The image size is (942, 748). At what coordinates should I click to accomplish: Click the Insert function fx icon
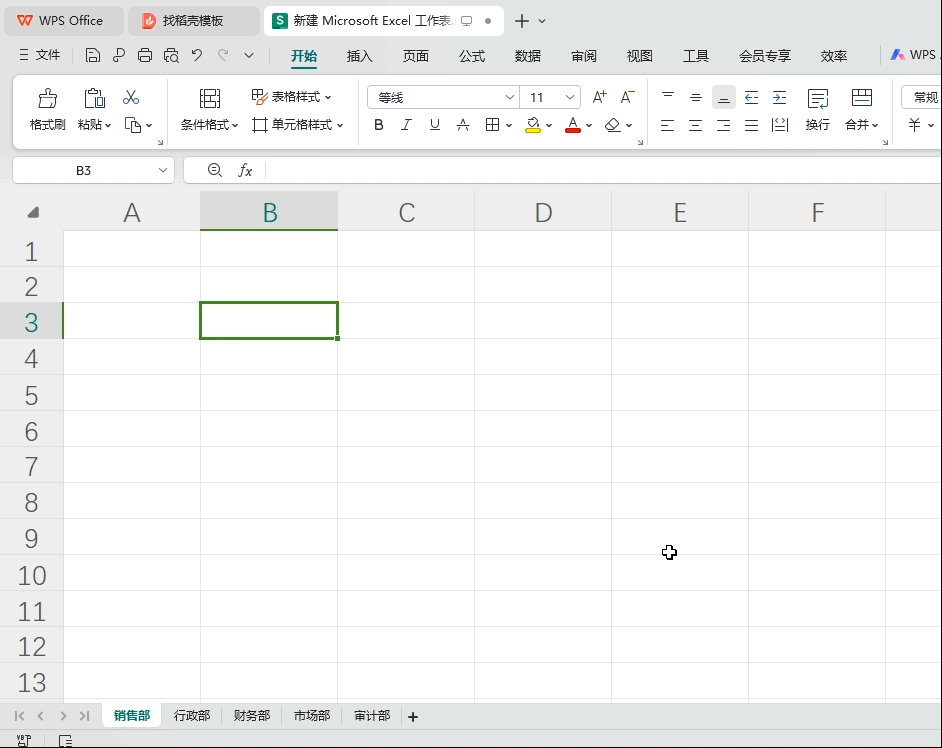245,171
